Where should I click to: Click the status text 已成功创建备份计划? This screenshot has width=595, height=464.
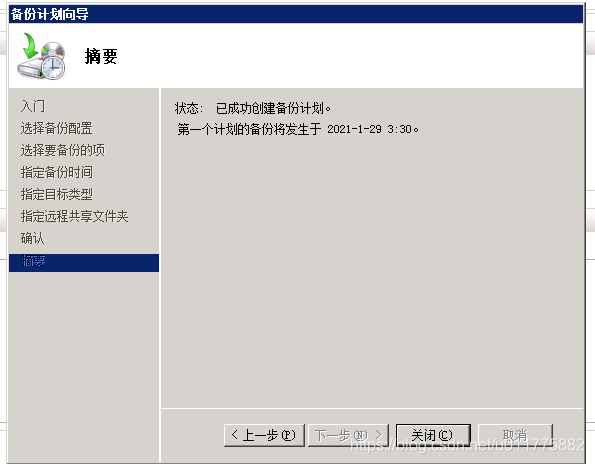pos(273,109)
